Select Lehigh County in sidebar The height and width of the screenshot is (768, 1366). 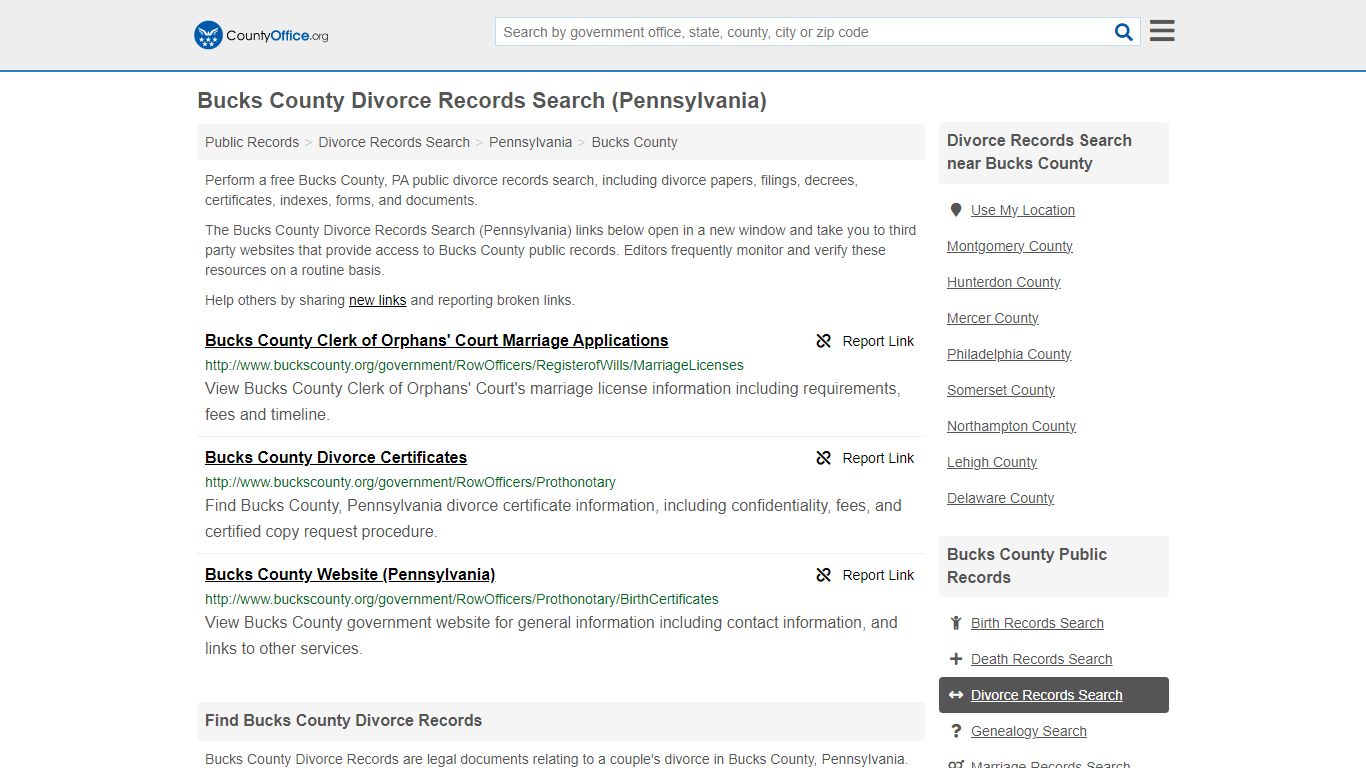click(992, 462)
